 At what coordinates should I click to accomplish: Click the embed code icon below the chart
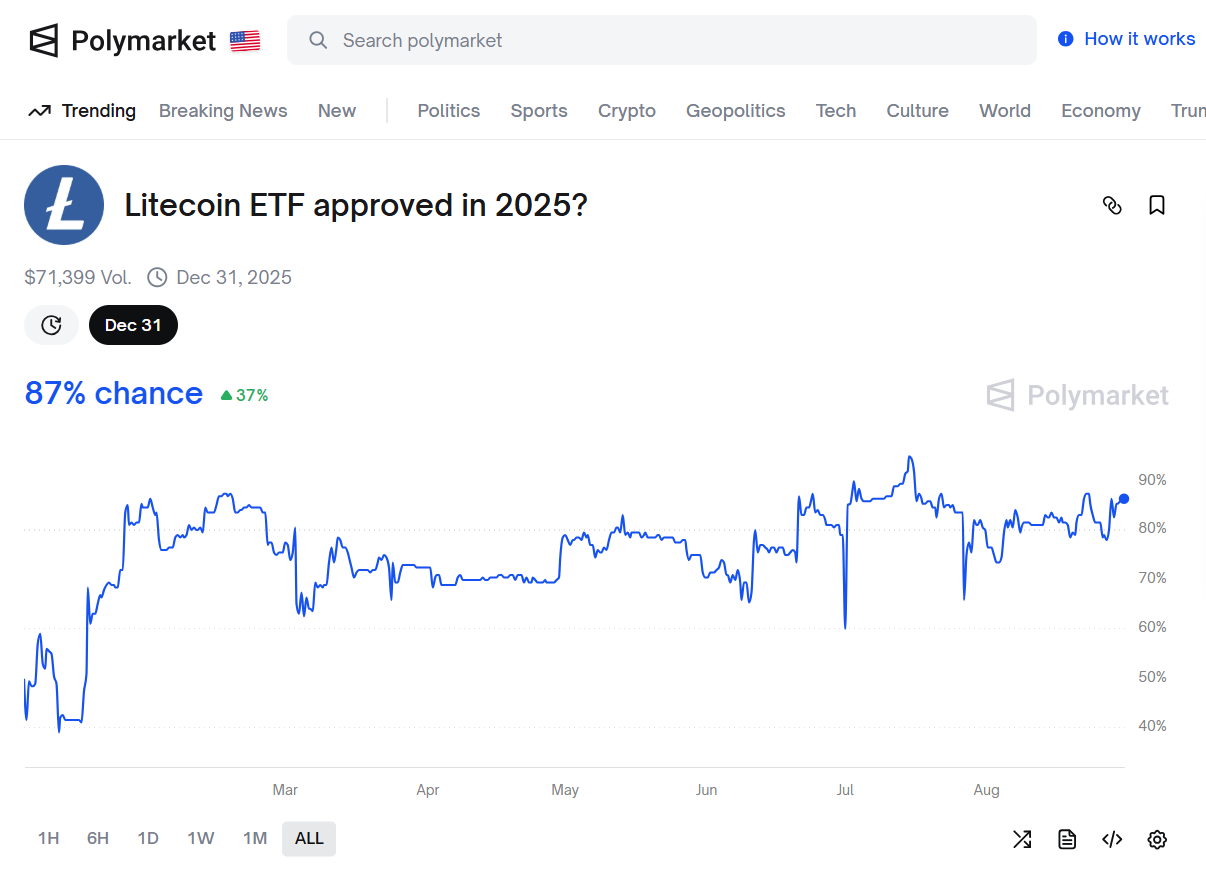[x=1112, y=839]
